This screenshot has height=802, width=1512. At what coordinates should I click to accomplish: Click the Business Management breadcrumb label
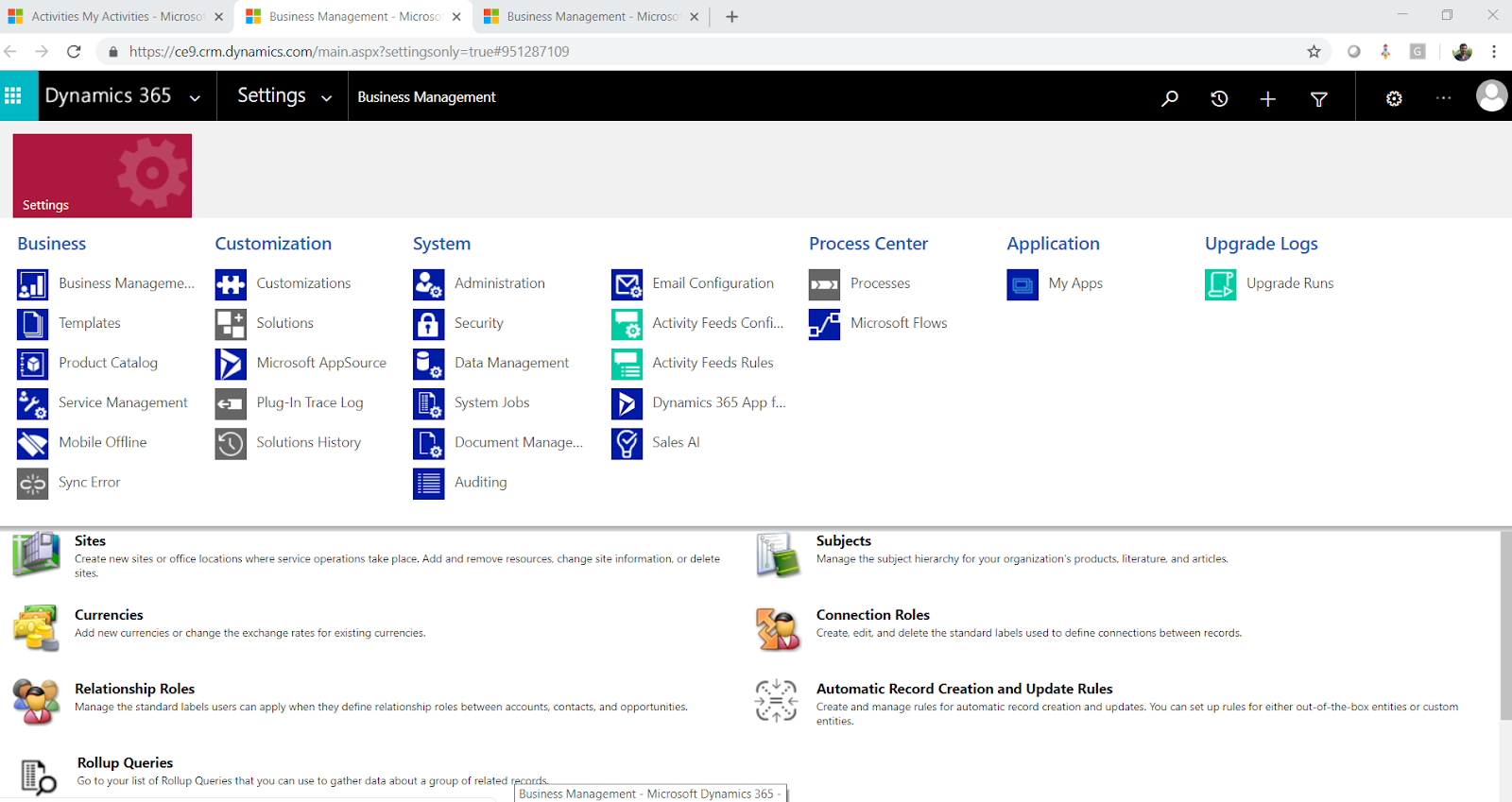coord(426,96)
